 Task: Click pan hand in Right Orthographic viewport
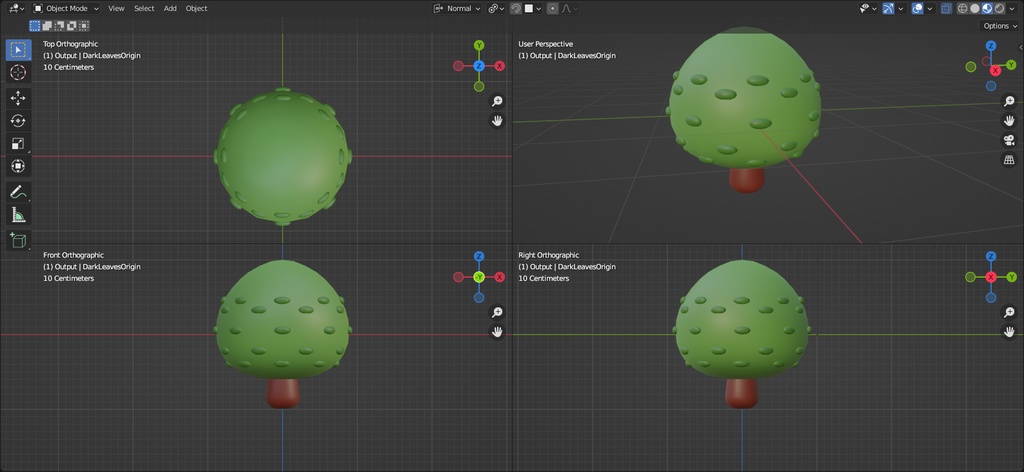coord(1009,332)
